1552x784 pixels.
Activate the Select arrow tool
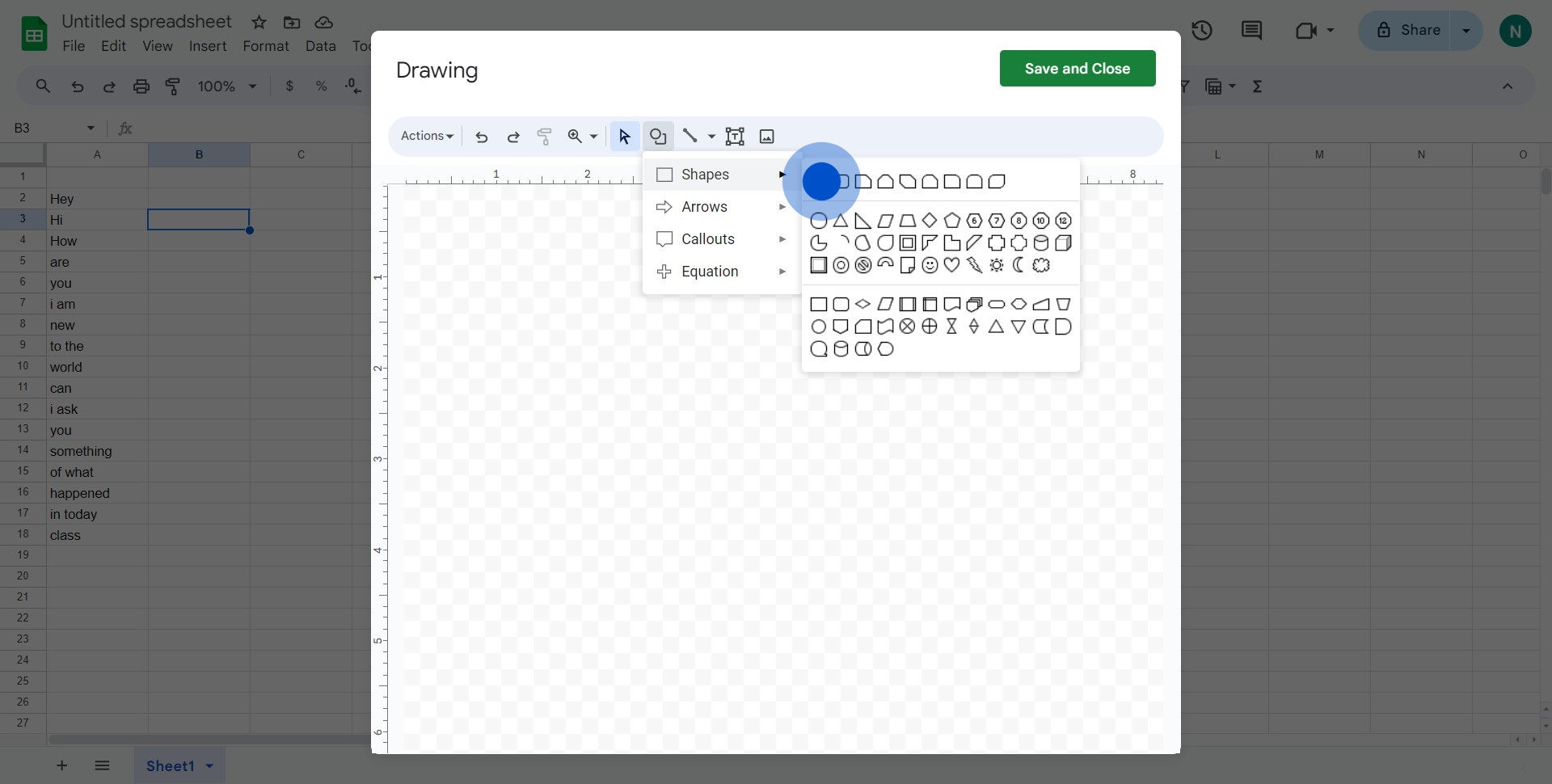tap(624, 137)
